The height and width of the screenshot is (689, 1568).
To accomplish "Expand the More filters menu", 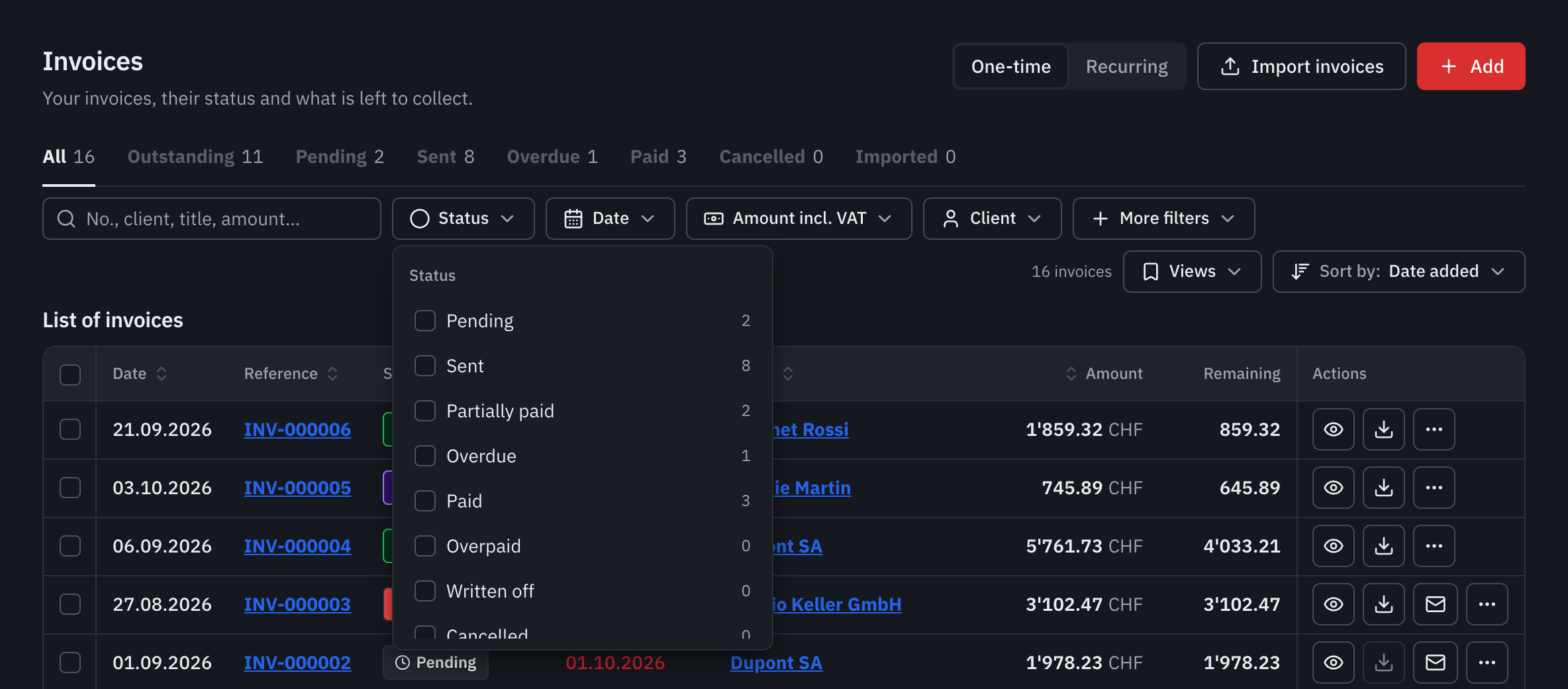I will click(1163, 219).
